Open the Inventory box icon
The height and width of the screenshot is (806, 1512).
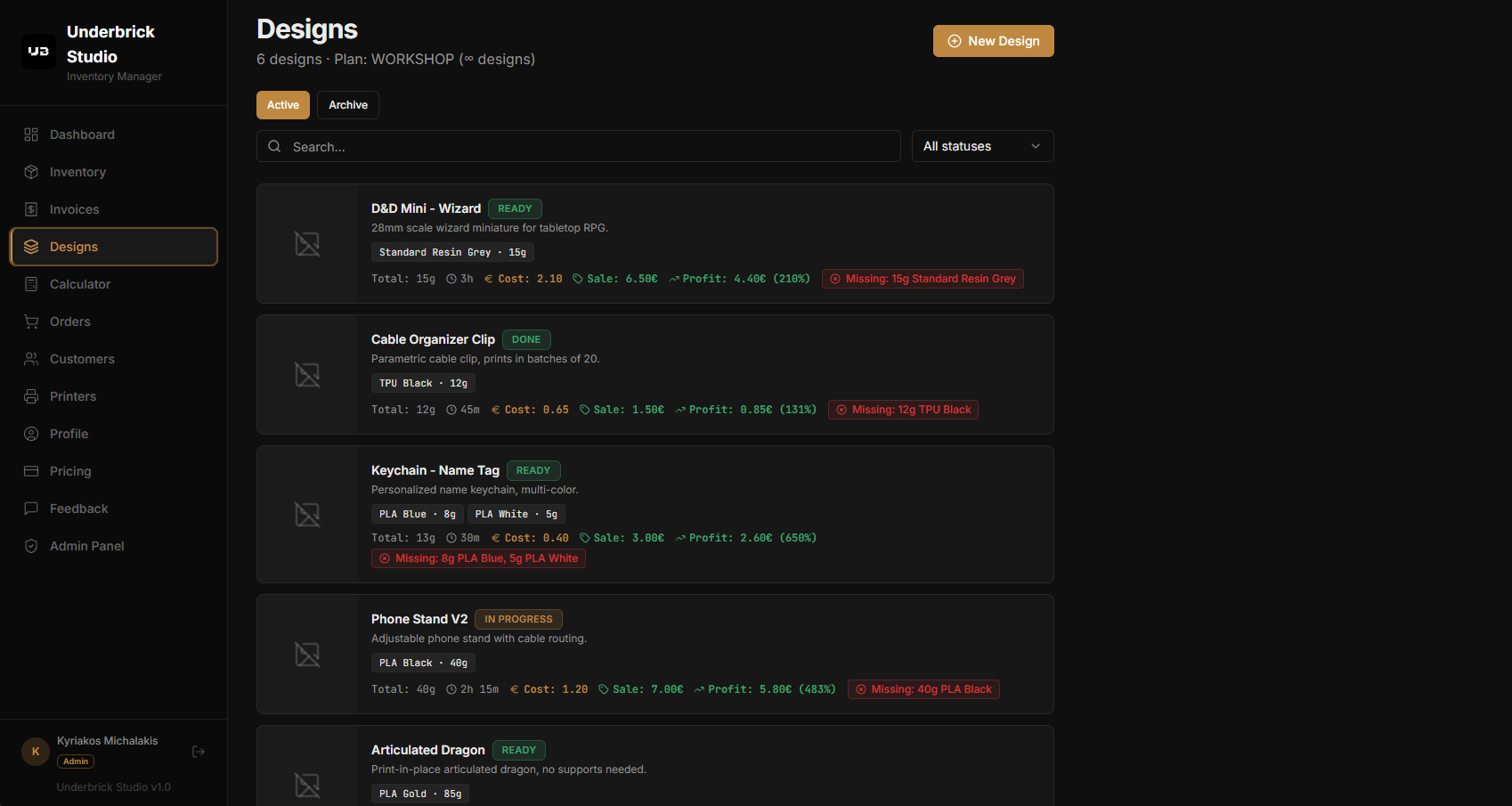click(x=31, y=172)
